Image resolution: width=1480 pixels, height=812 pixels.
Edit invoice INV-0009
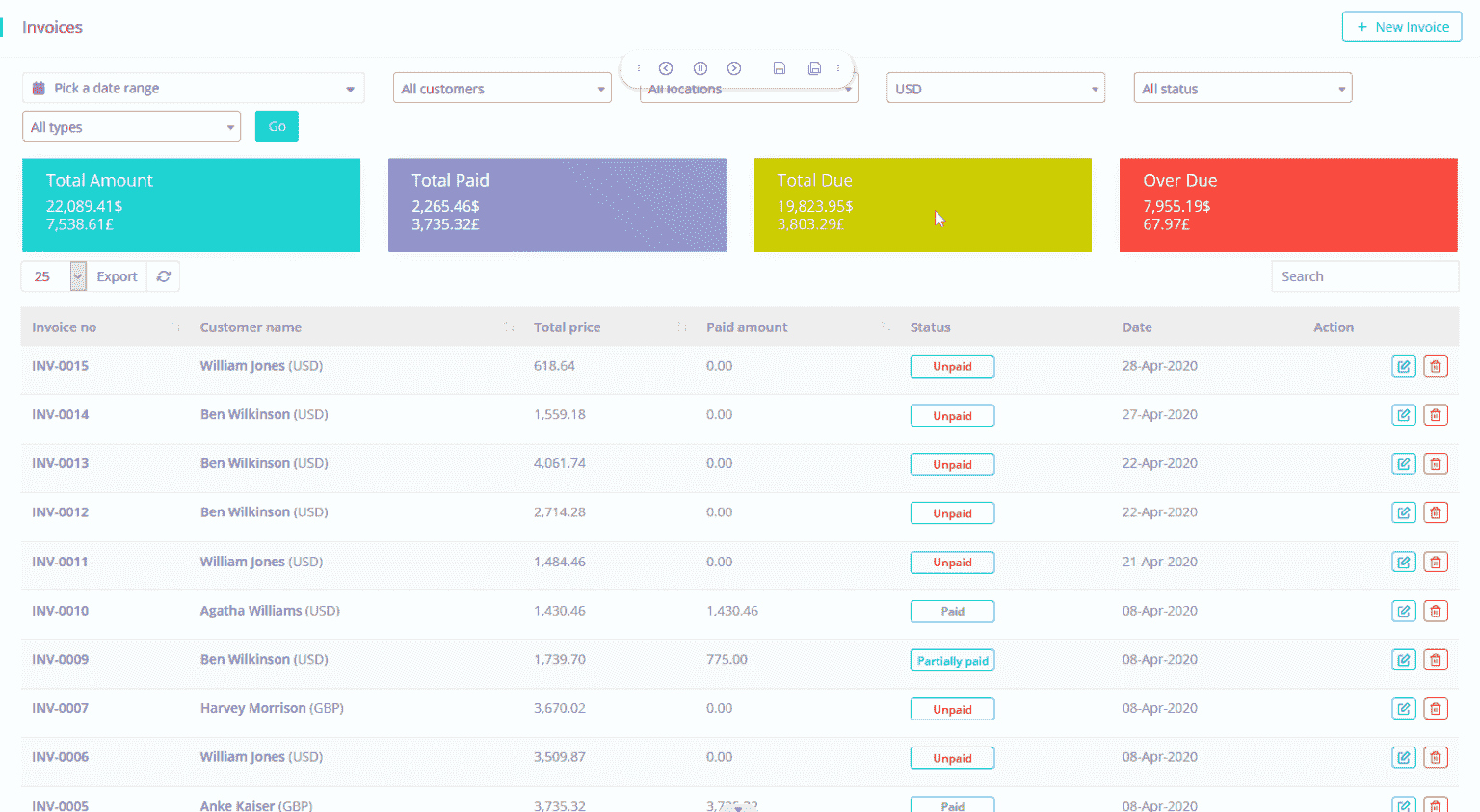pos(1403,660)
